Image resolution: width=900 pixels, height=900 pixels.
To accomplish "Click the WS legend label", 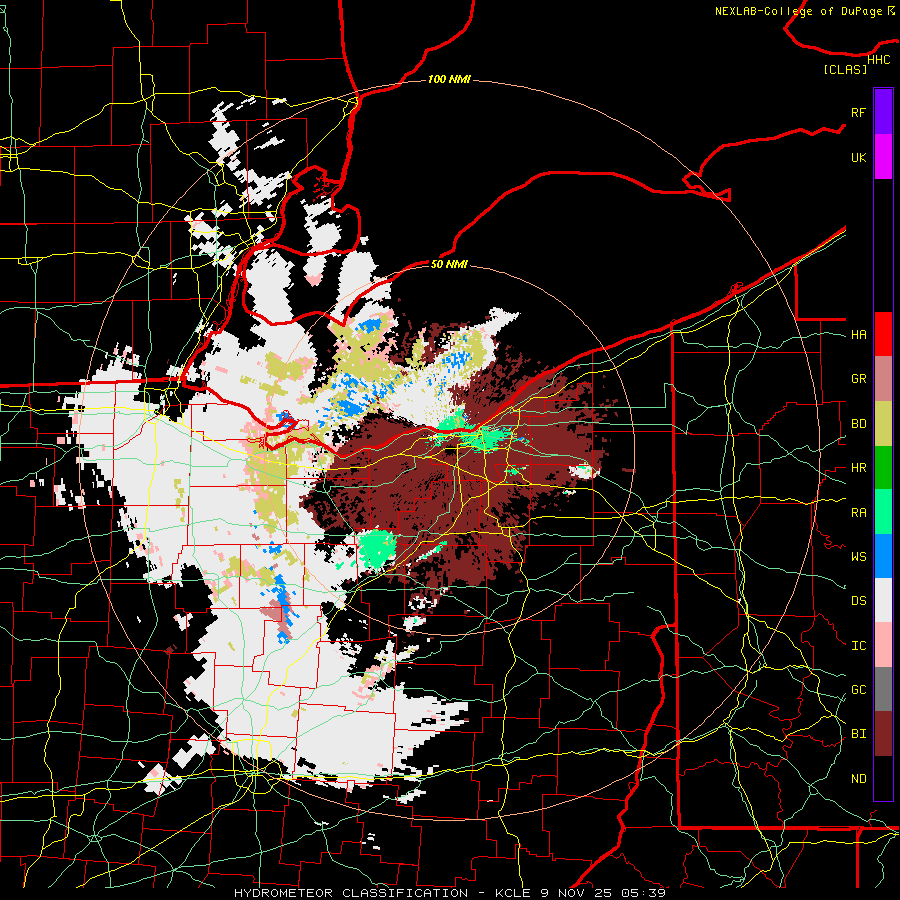I will [x=858, y=556].
